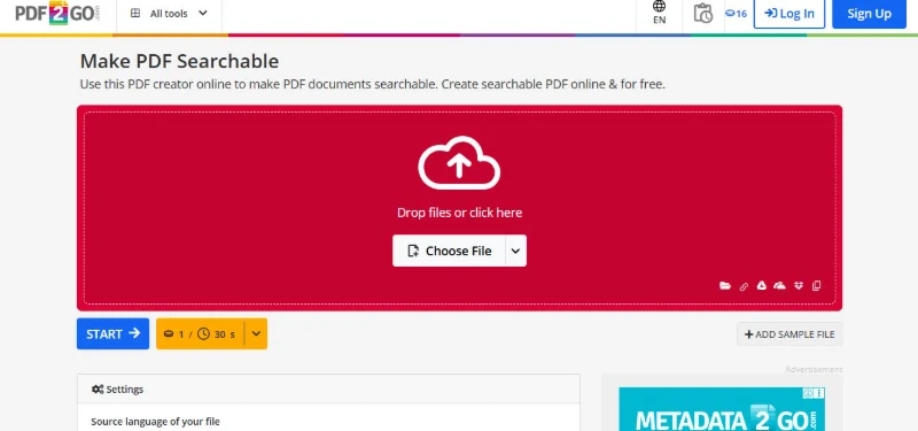Screen dimensions: 918x431
Task: Click the OneDrive cloud icon
Action: [x=780, y=286]
